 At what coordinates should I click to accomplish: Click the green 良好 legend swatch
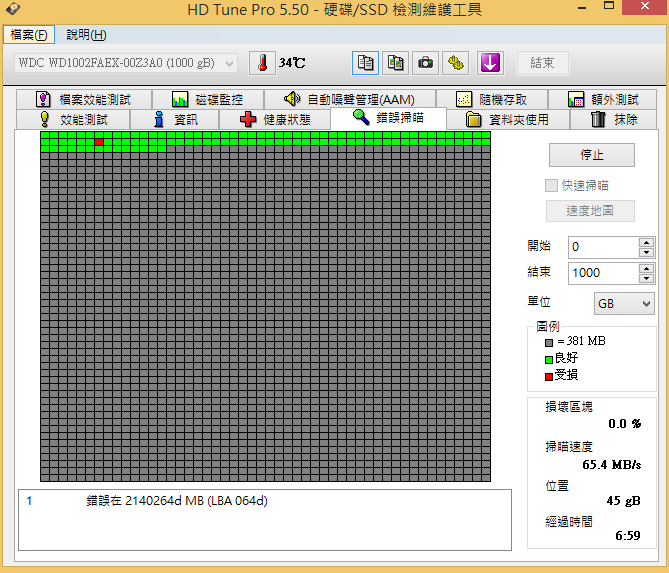pos(549,360)
